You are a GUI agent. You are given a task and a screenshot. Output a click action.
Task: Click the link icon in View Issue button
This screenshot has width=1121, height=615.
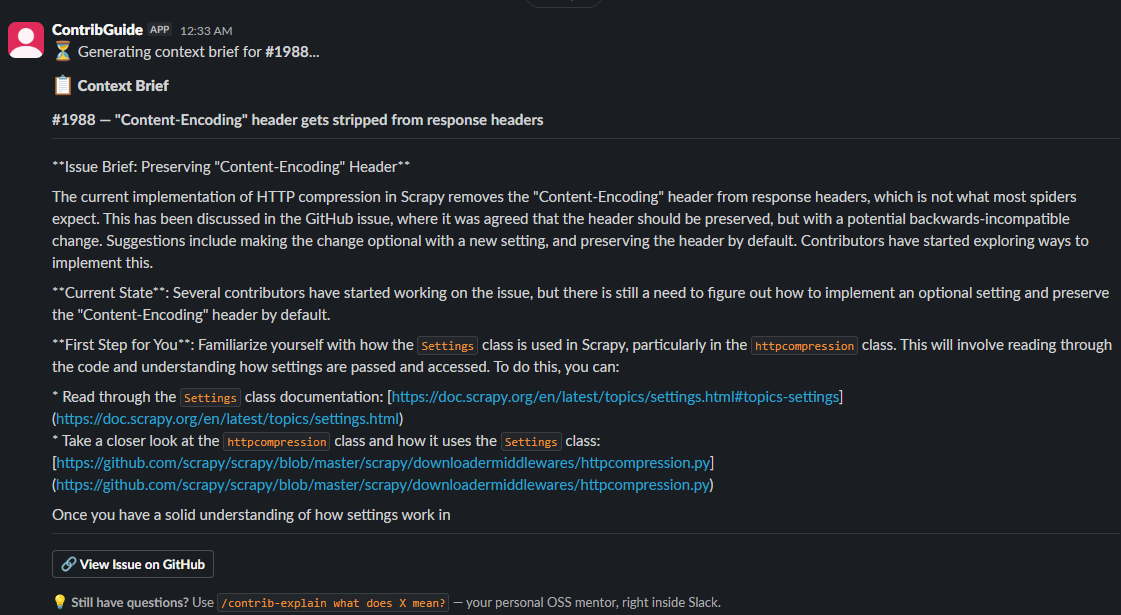pos(69,564)
